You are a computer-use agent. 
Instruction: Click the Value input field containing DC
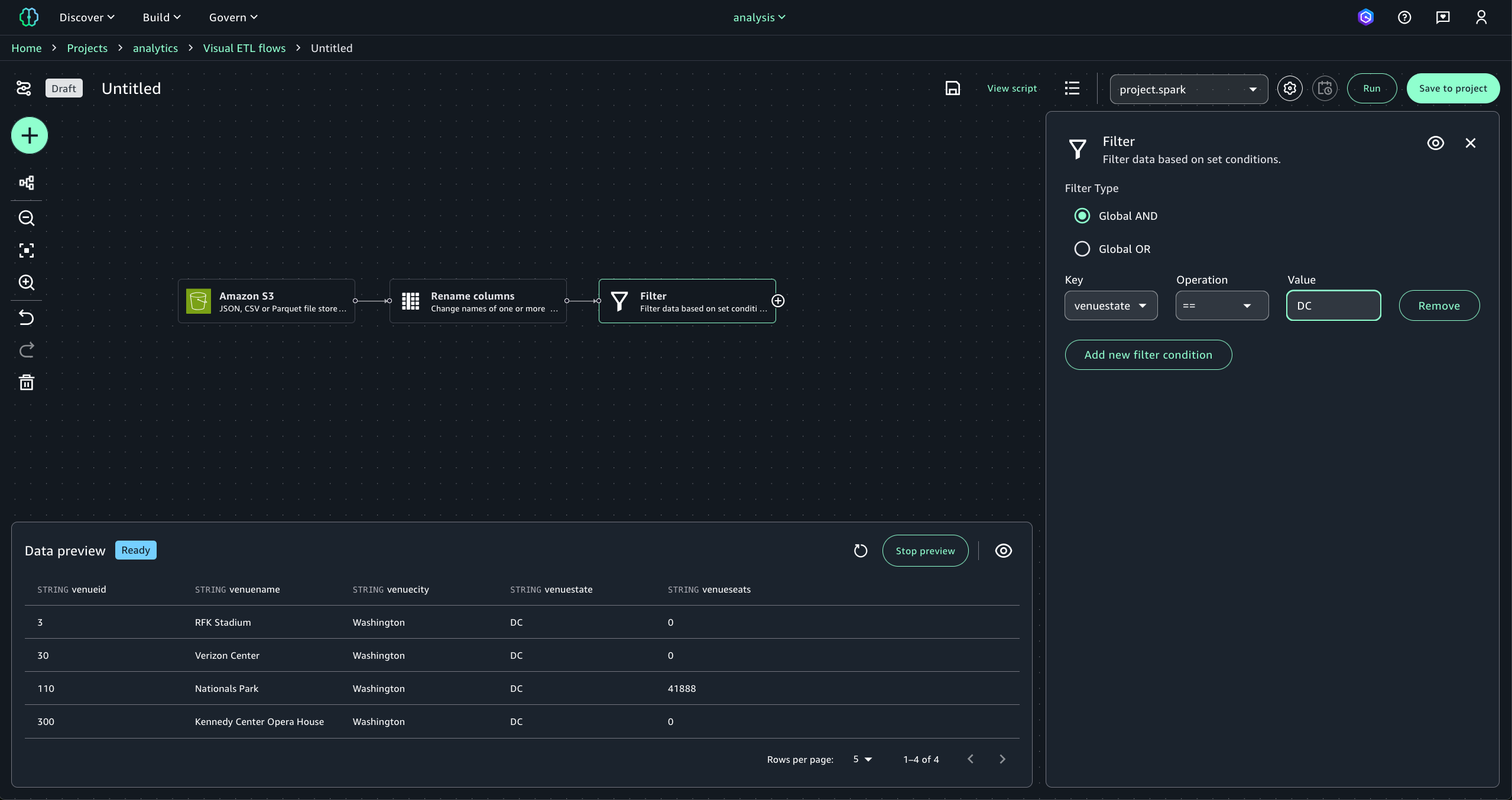coord(1333,305)
